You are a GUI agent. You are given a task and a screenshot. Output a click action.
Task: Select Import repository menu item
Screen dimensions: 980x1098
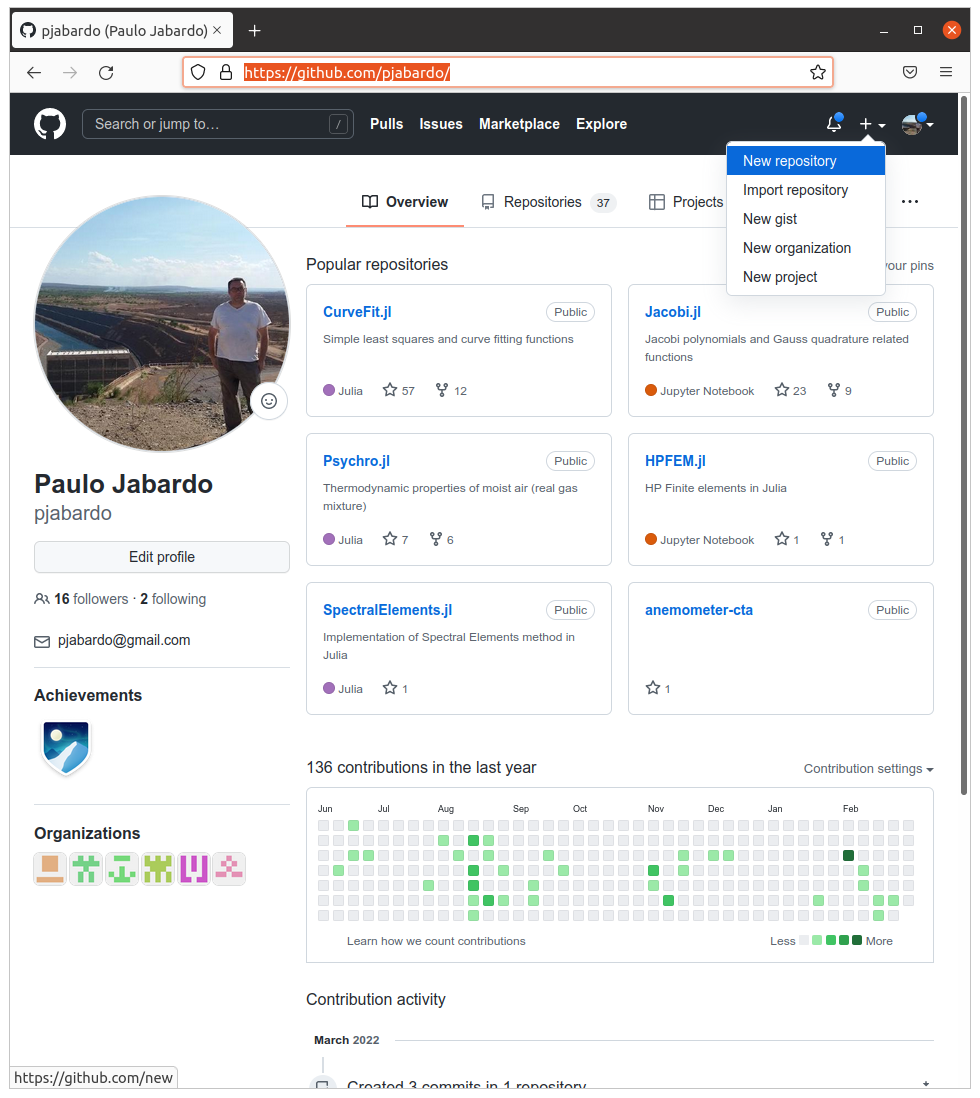point(806,190)
